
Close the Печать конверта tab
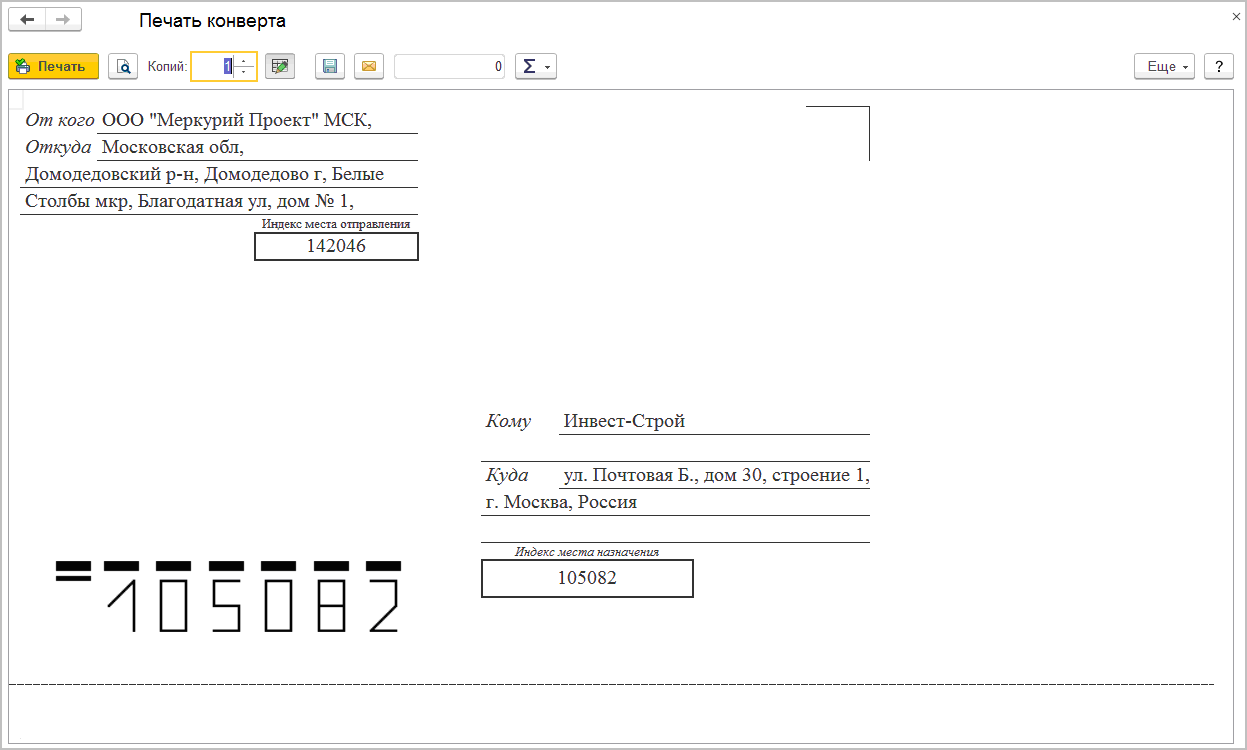[1236, 17]
